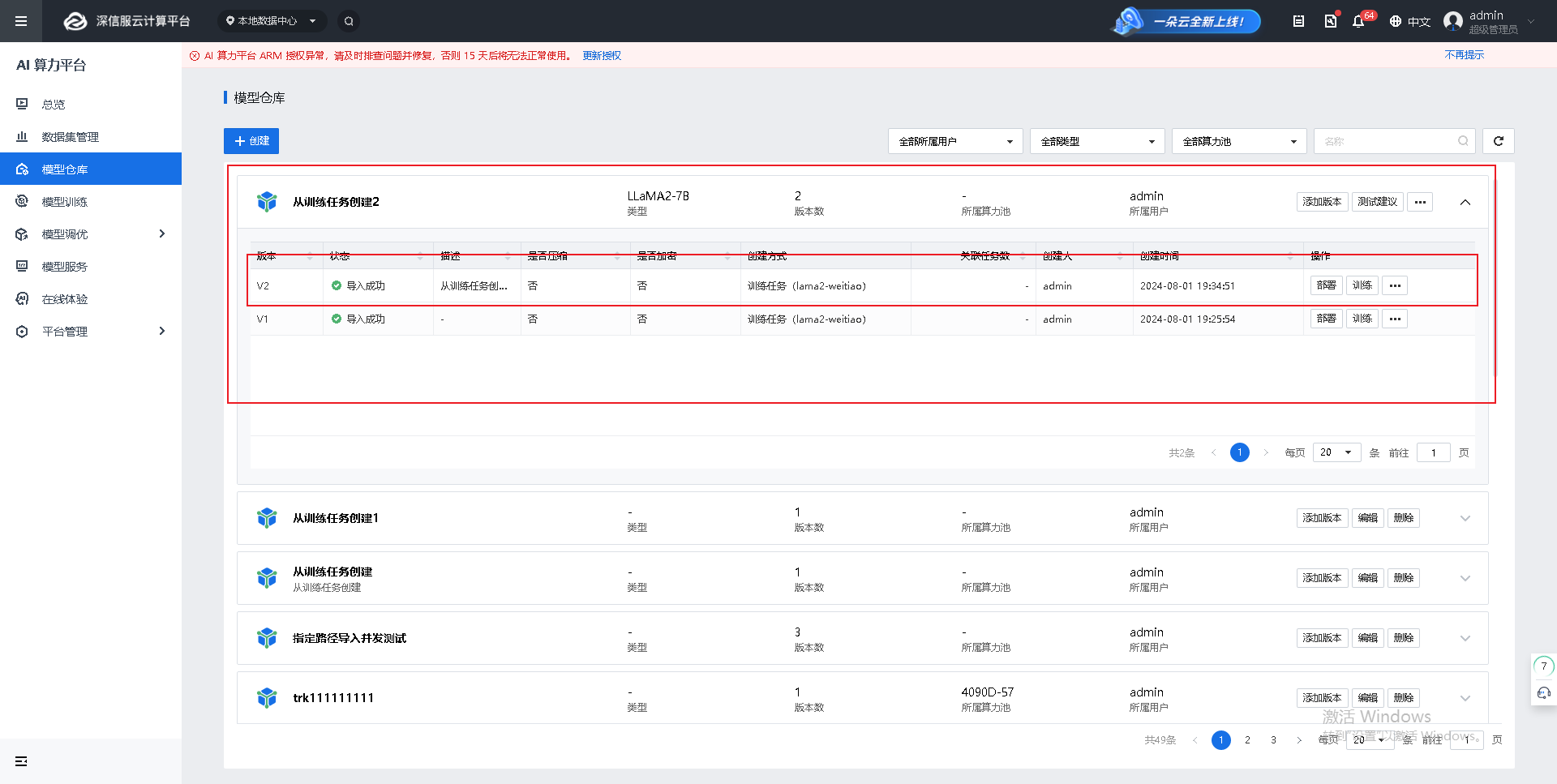Click the search magnifier in name field
This screenshot has width=1557, height=784.
(1463, 141)
